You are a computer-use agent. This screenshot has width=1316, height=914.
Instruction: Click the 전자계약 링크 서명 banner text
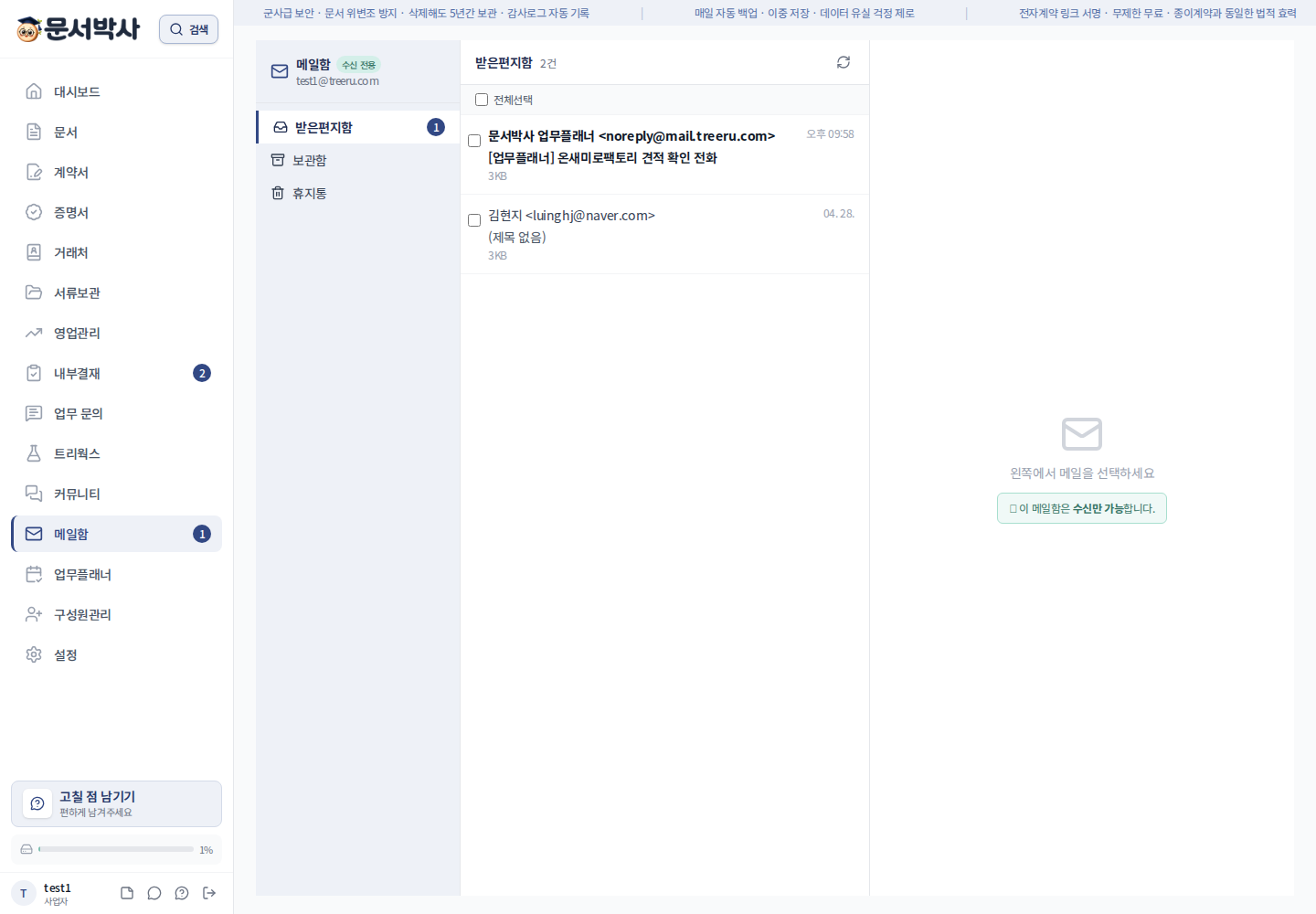point(1158,13)
